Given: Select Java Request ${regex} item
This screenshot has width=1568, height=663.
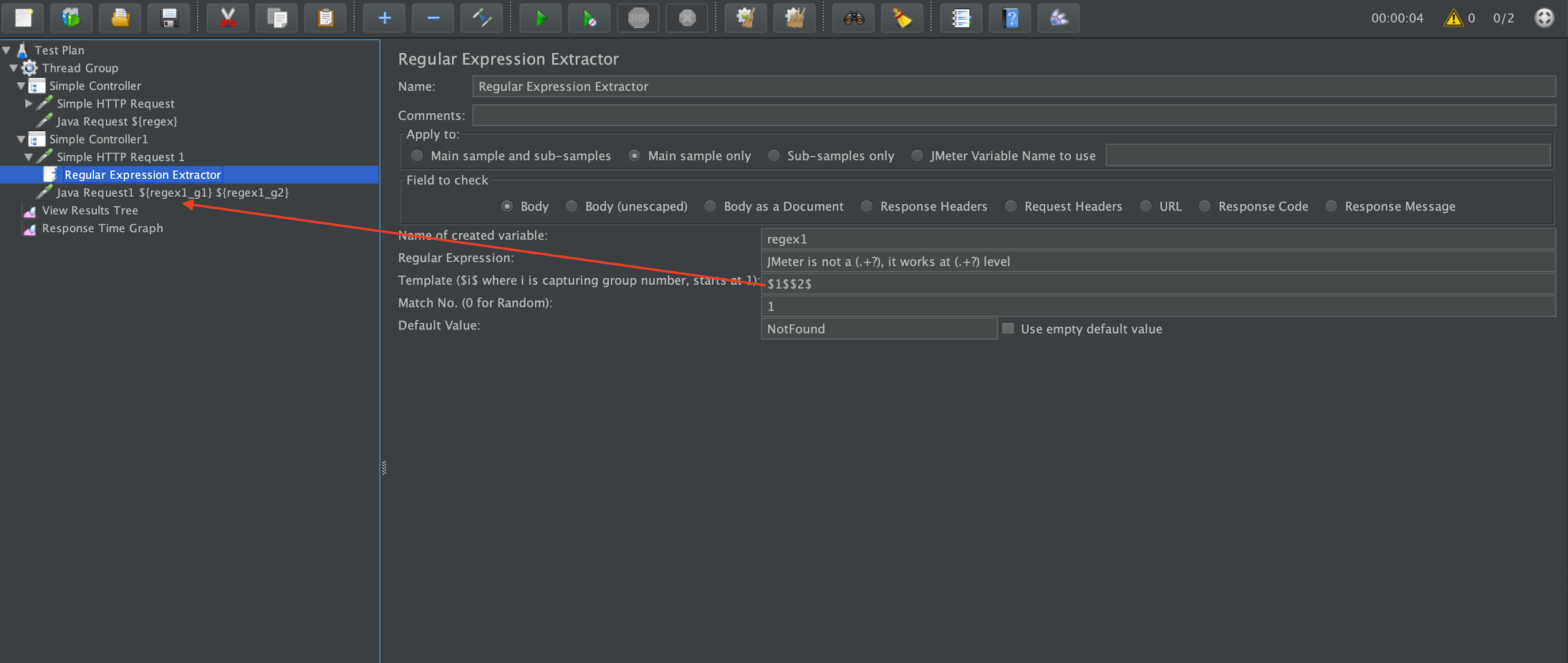Looking at the screenshot, I should [x=116, y=122].
